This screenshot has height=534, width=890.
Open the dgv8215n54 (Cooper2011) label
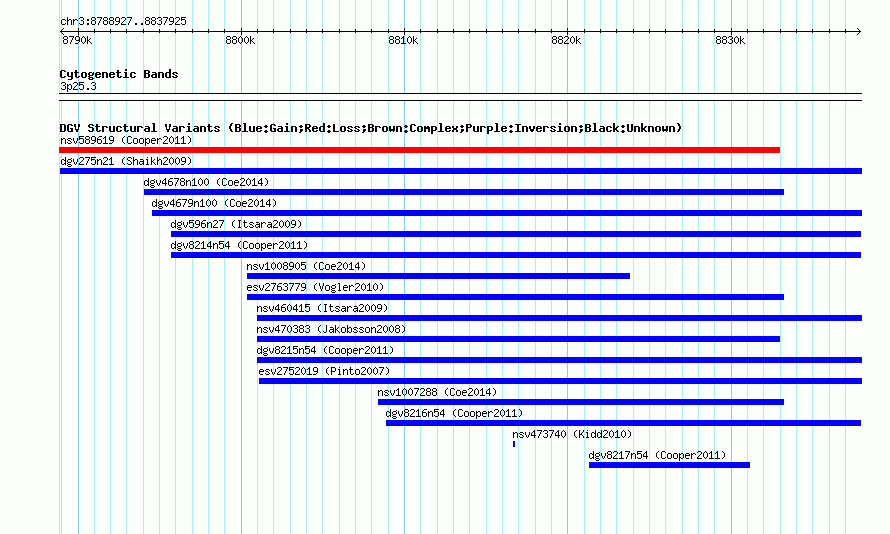pyautogui.click(x=325, y=350)
